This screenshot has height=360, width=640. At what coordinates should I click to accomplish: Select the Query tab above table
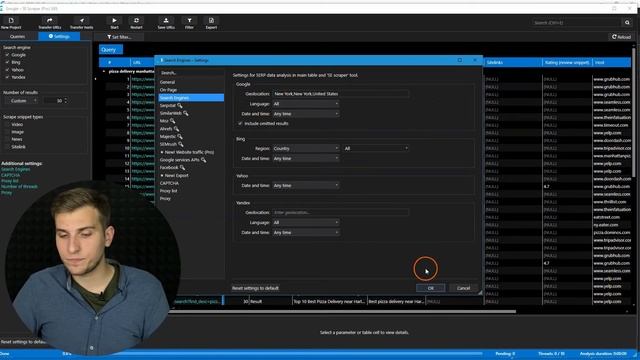[x=111, y=49]
